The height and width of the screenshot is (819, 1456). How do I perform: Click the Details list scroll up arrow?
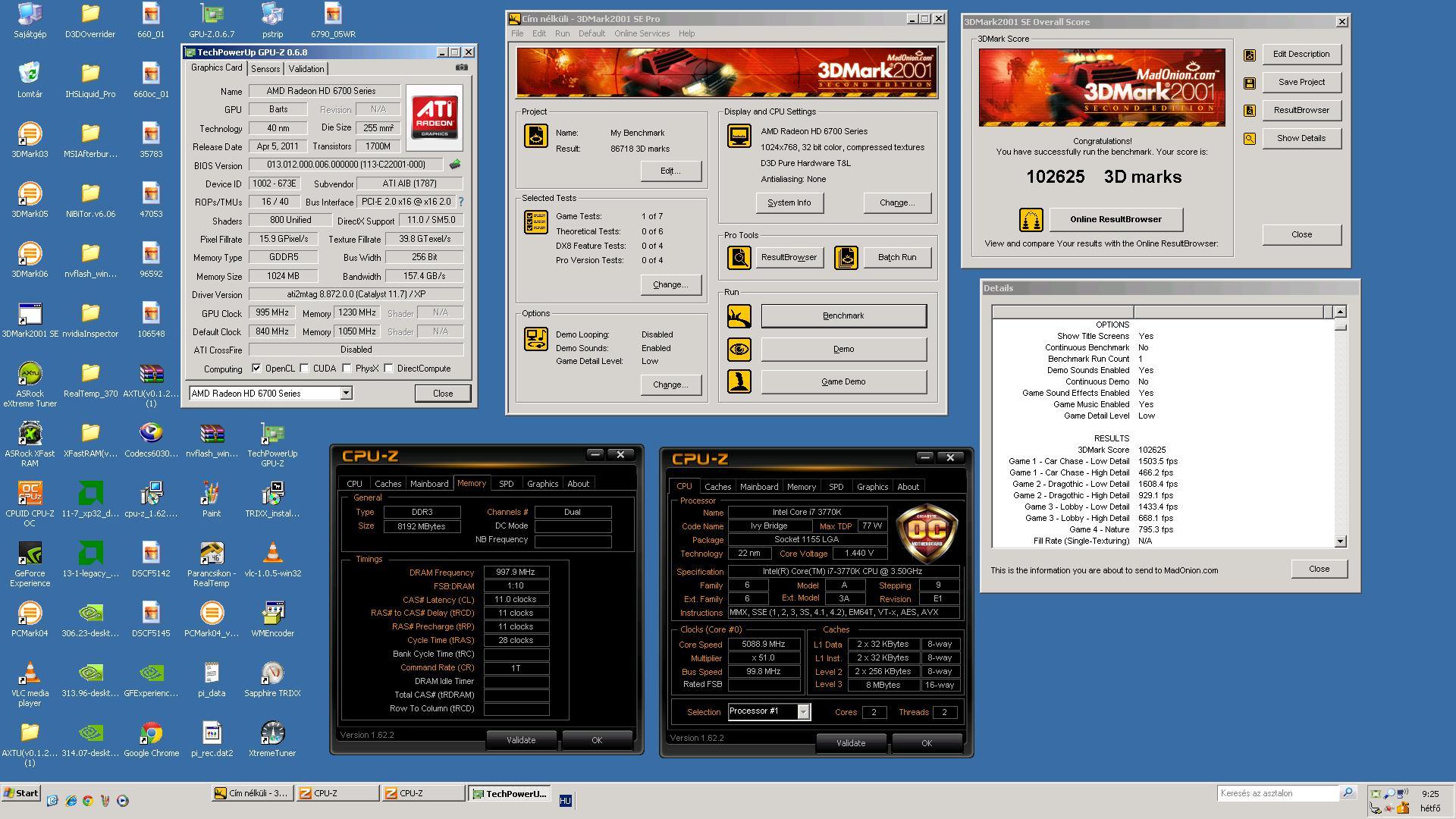coord(1340,312)
